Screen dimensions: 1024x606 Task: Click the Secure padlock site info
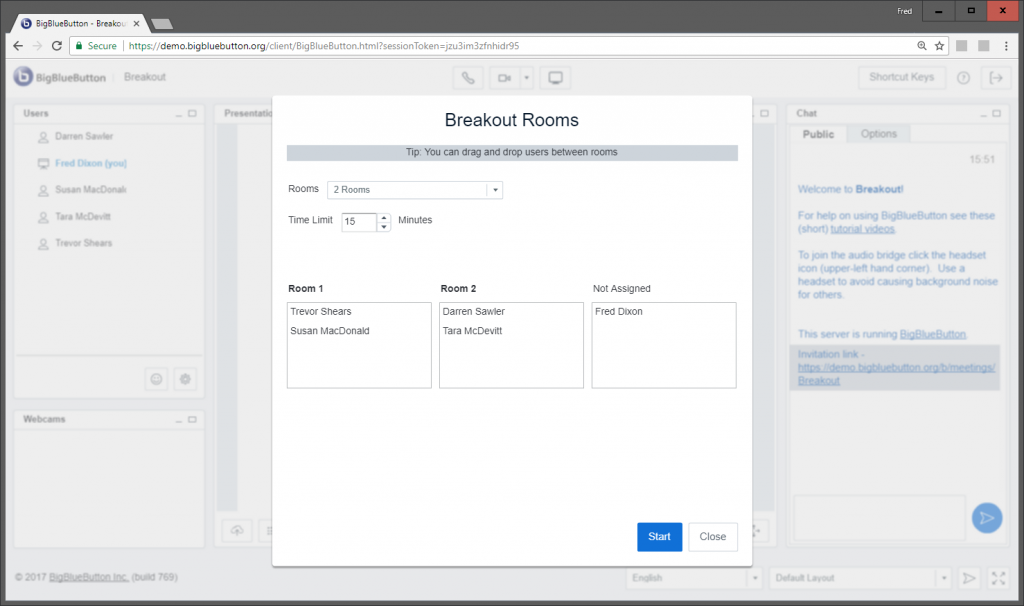(96, 46)
